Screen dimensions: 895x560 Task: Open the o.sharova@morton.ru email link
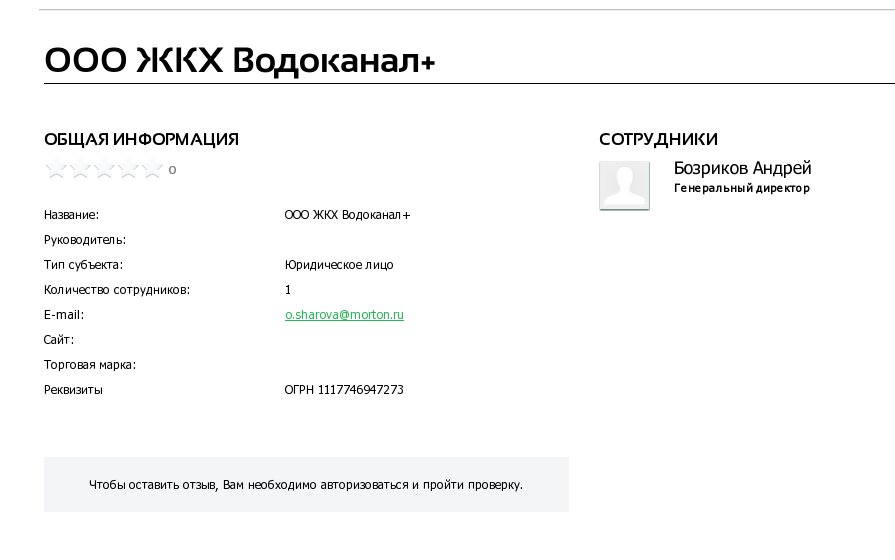[344, 315]
